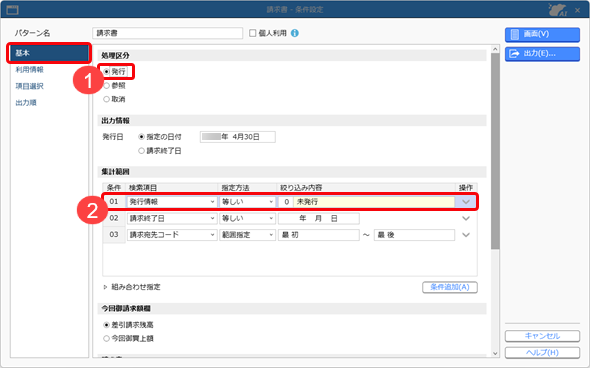Image resolution: width=590 pixels, height=368 pixels.
Task: Click the vertical scrollbar thumb
Action: tap(495, 151)
